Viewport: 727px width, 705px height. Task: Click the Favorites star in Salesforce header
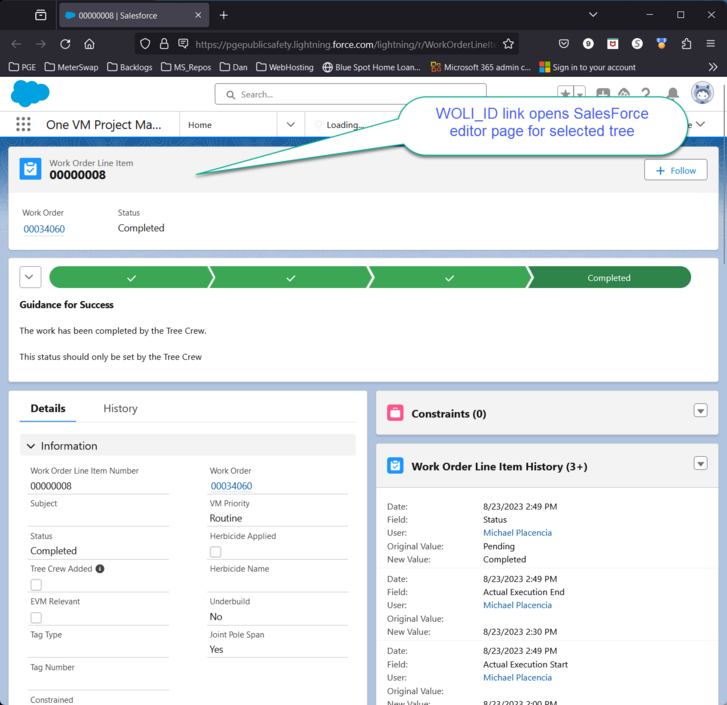coord(565,93)
